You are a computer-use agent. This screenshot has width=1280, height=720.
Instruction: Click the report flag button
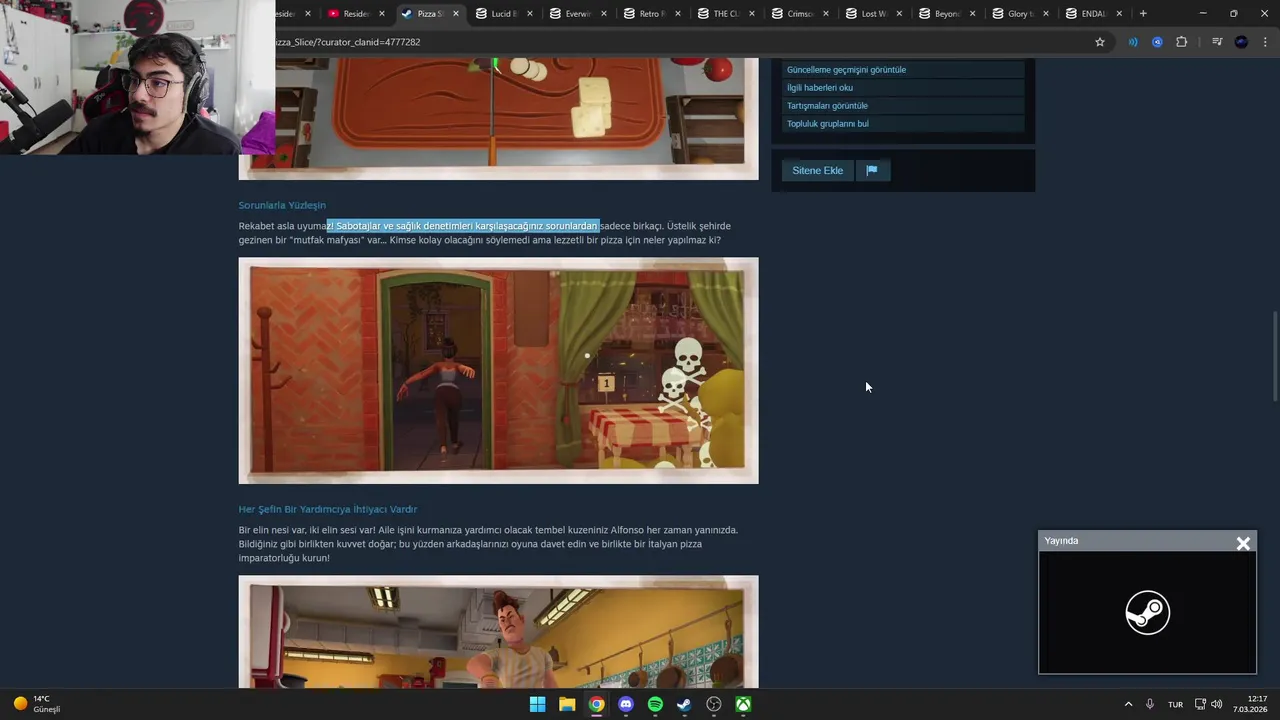pos(872,170)
